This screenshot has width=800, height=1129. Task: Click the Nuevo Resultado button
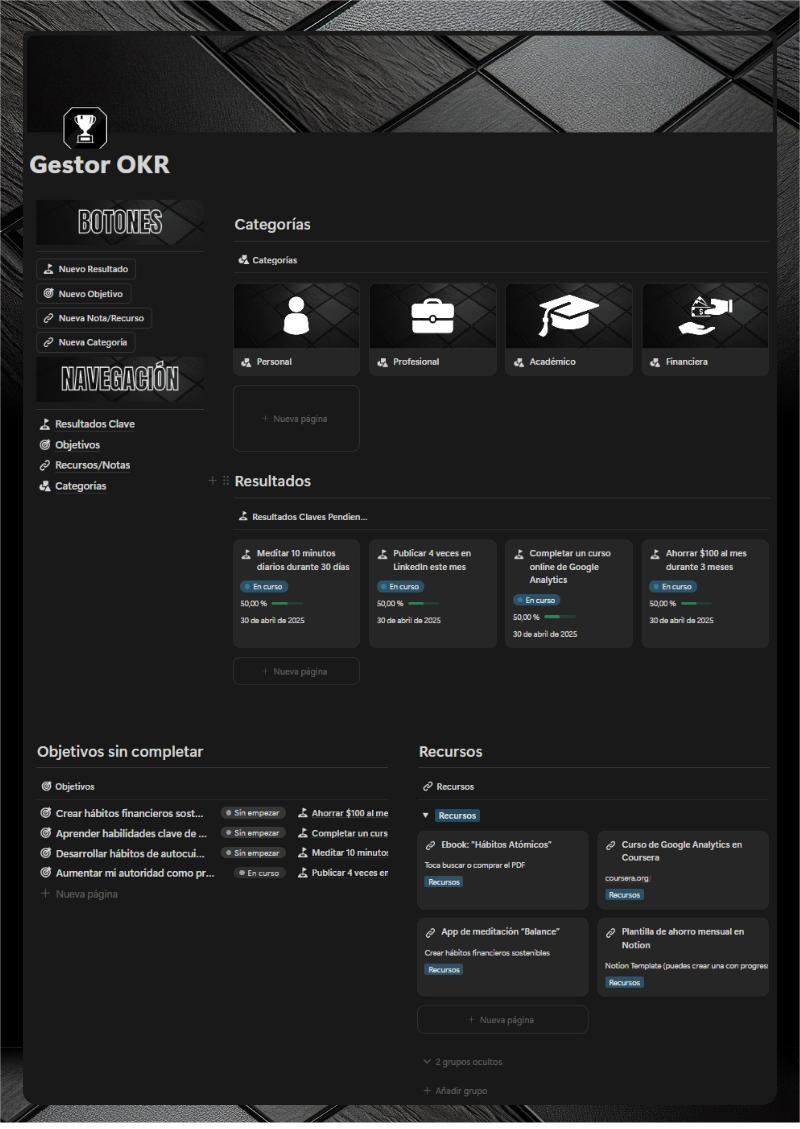click(86, 269)
